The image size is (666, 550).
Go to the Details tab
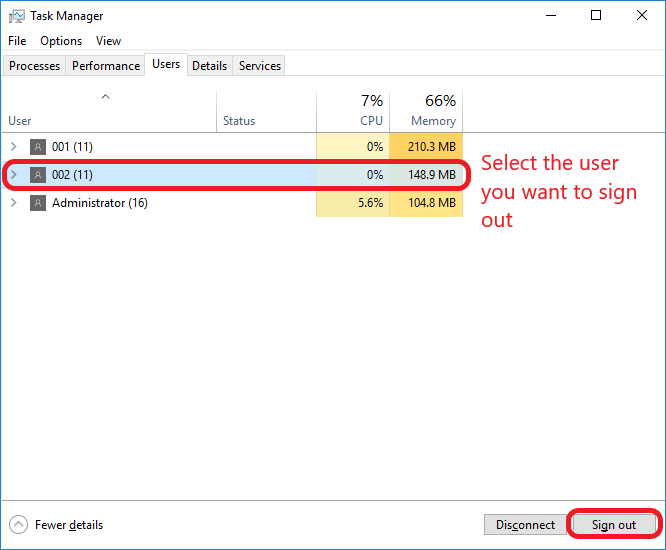tap(209, 66)
